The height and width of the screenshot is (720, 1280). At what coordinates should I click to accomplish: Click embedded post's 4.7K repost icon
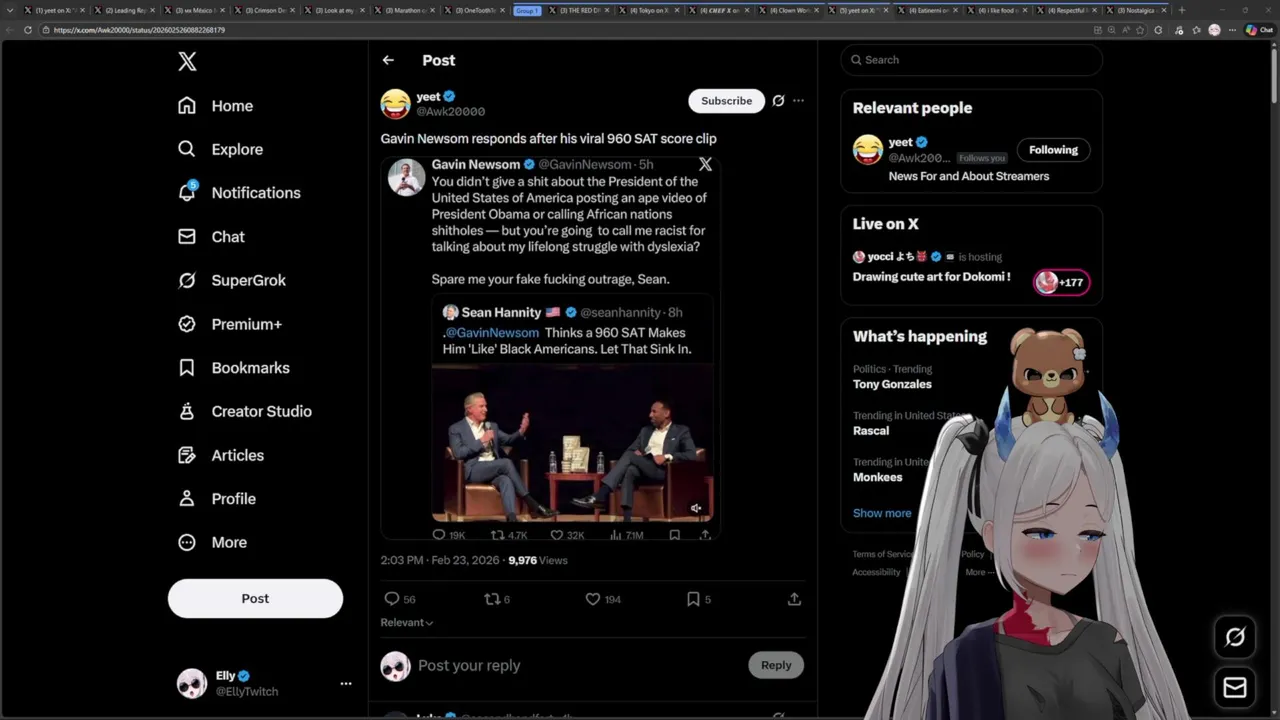[x=497, y=535]
